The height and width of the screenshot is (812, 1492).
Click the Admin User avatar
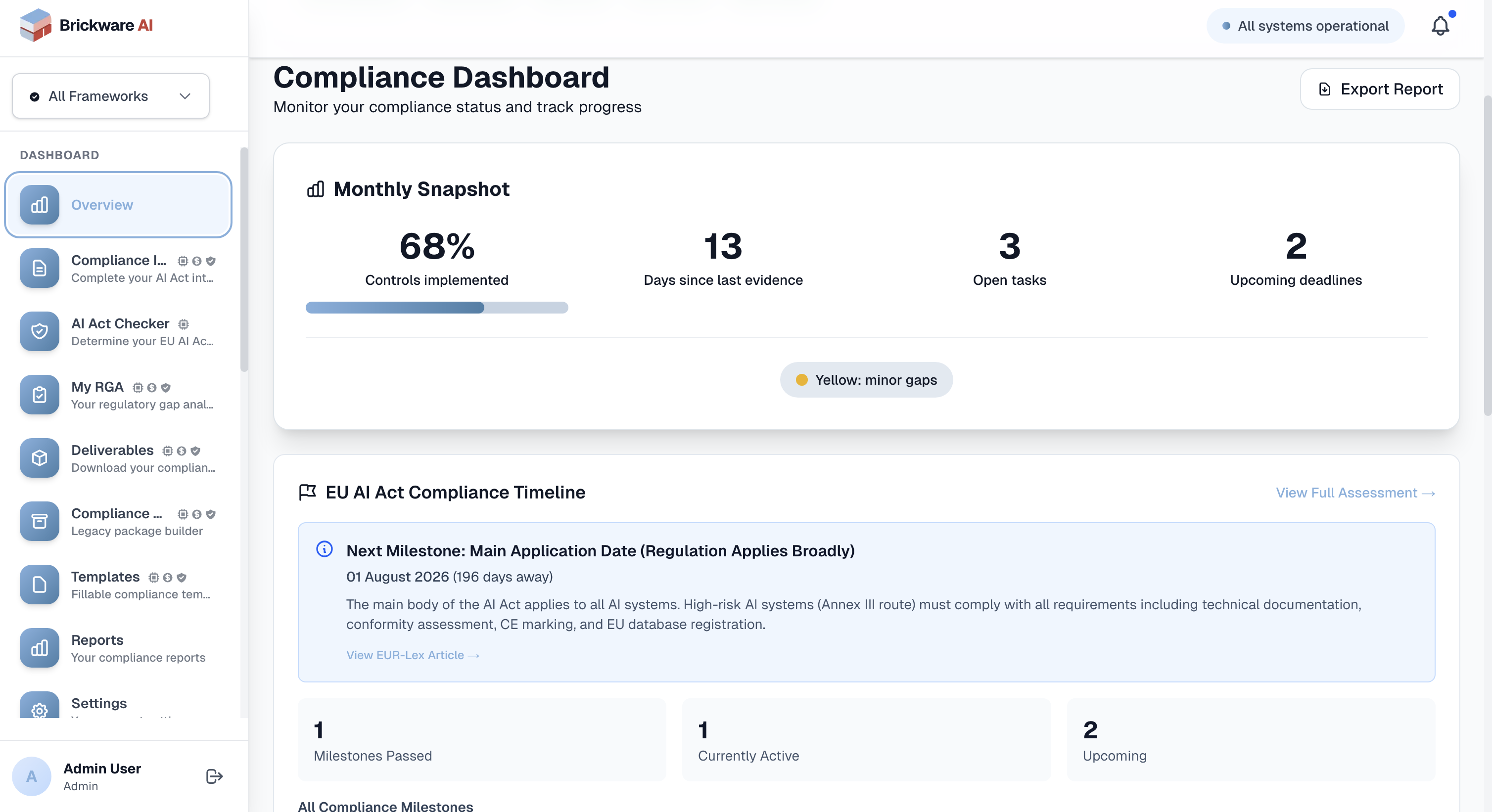tap(32, 776)
